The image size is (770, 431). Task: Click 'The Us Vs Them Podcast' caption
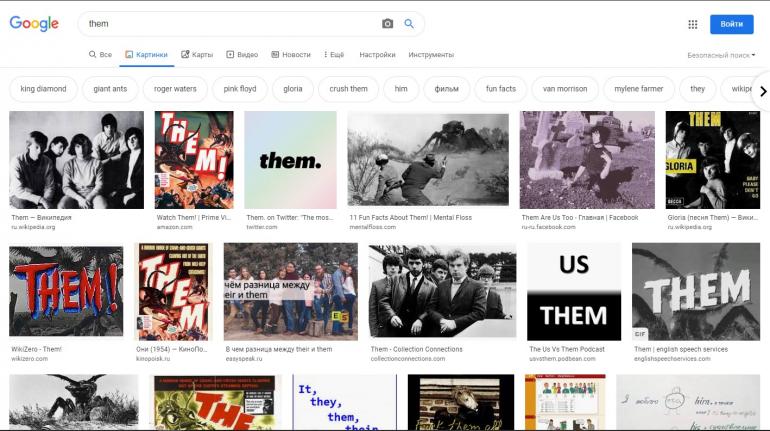[x=567, y=349]
